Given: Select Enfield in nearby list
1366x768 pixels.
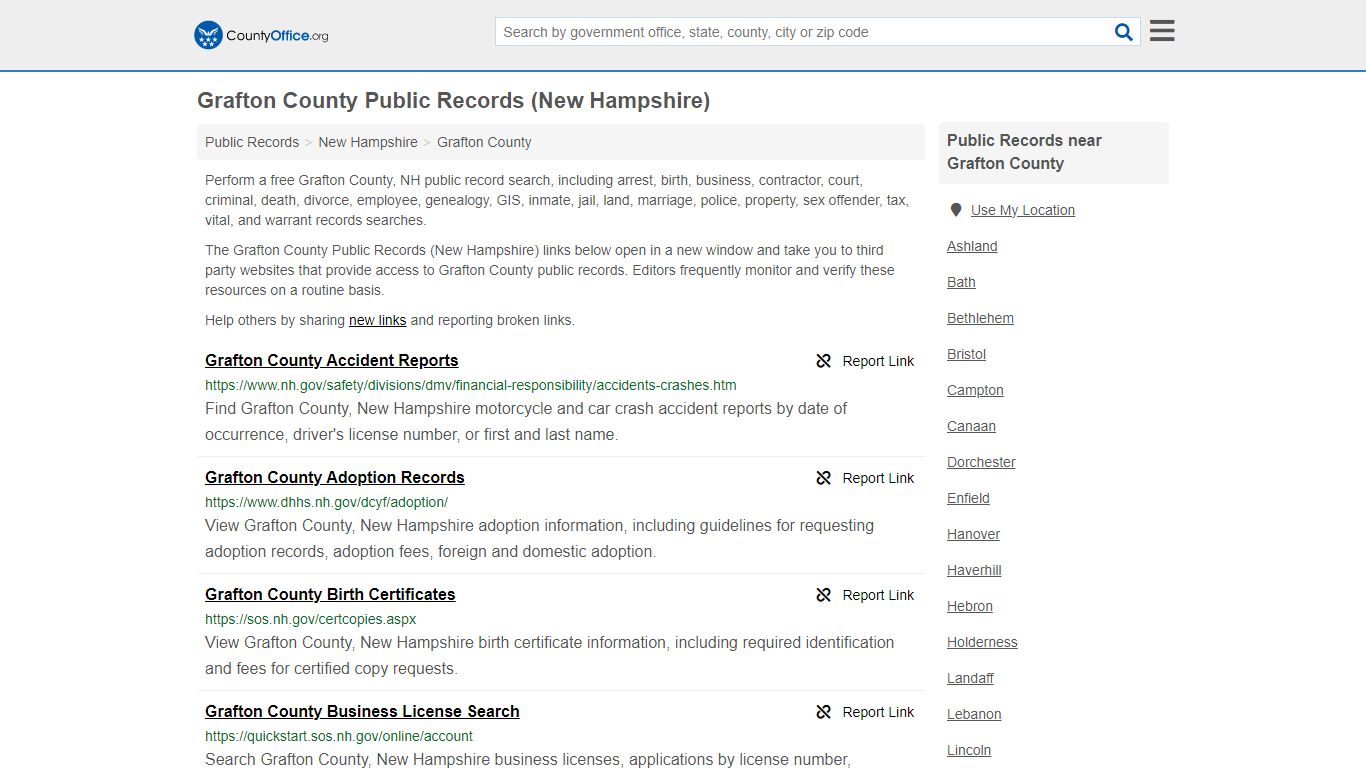Looking at the screenshot, I should (968, 498).
